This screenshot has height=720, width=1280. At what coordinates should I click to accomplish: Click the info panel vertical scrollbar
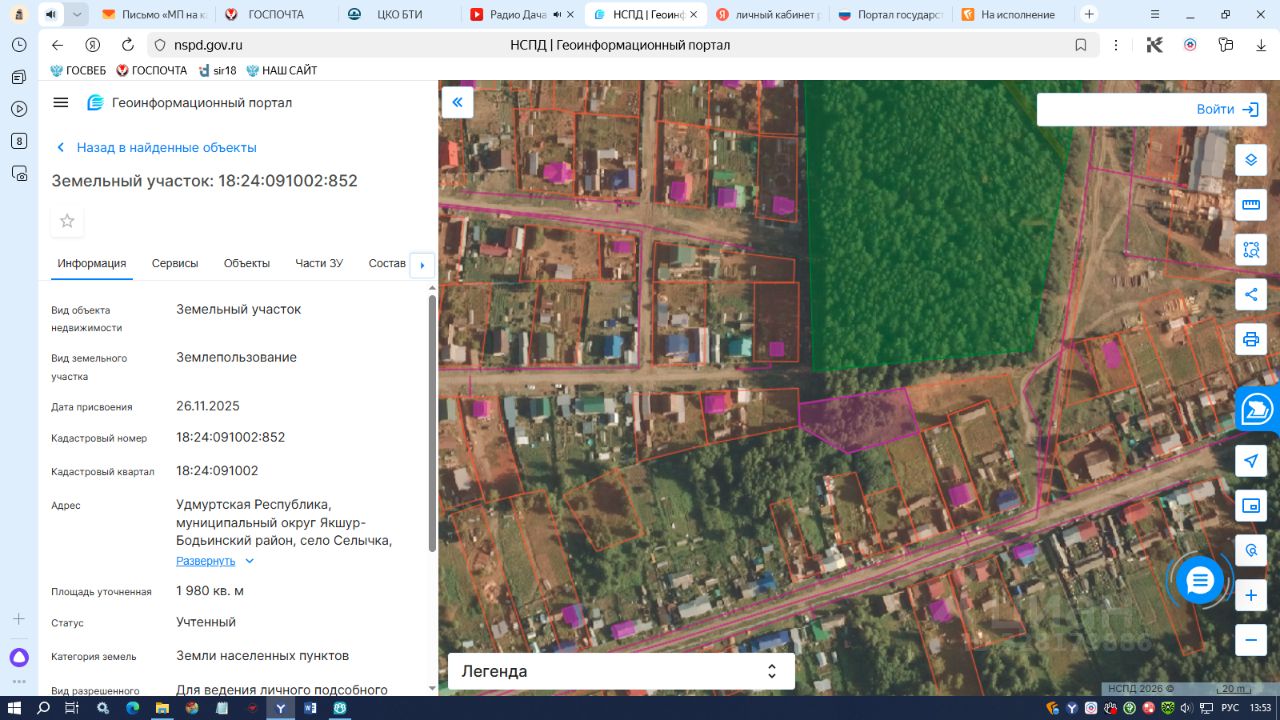[432, 422]
